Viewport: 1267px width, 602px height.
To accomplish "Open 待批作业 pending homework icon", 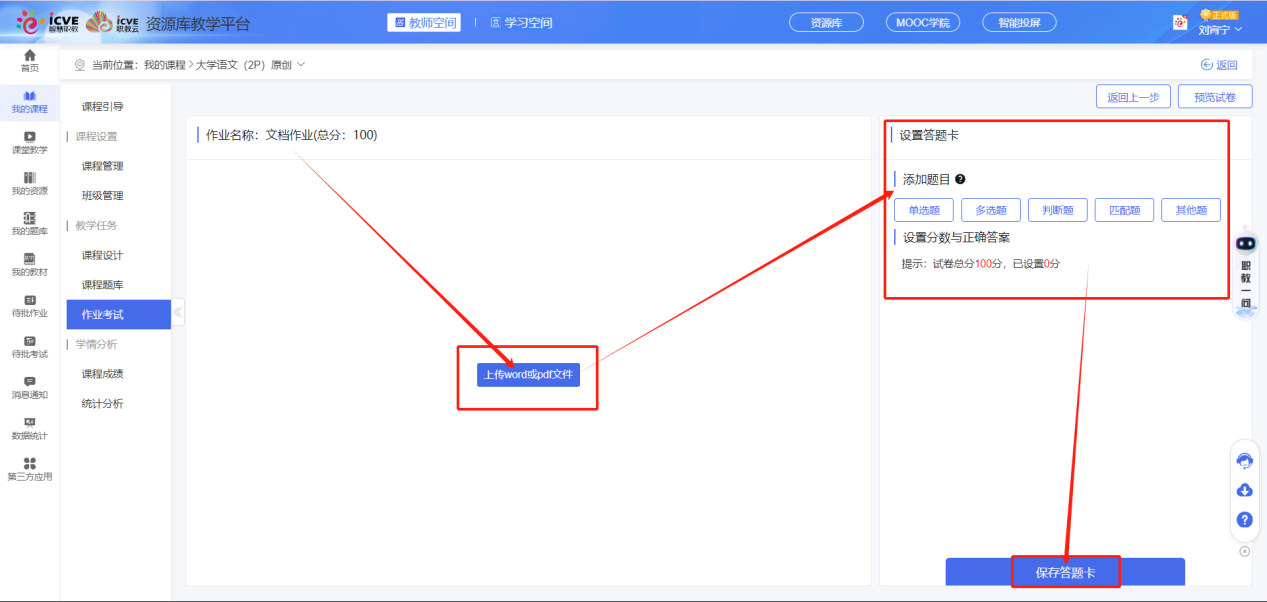I will (30, 305).
